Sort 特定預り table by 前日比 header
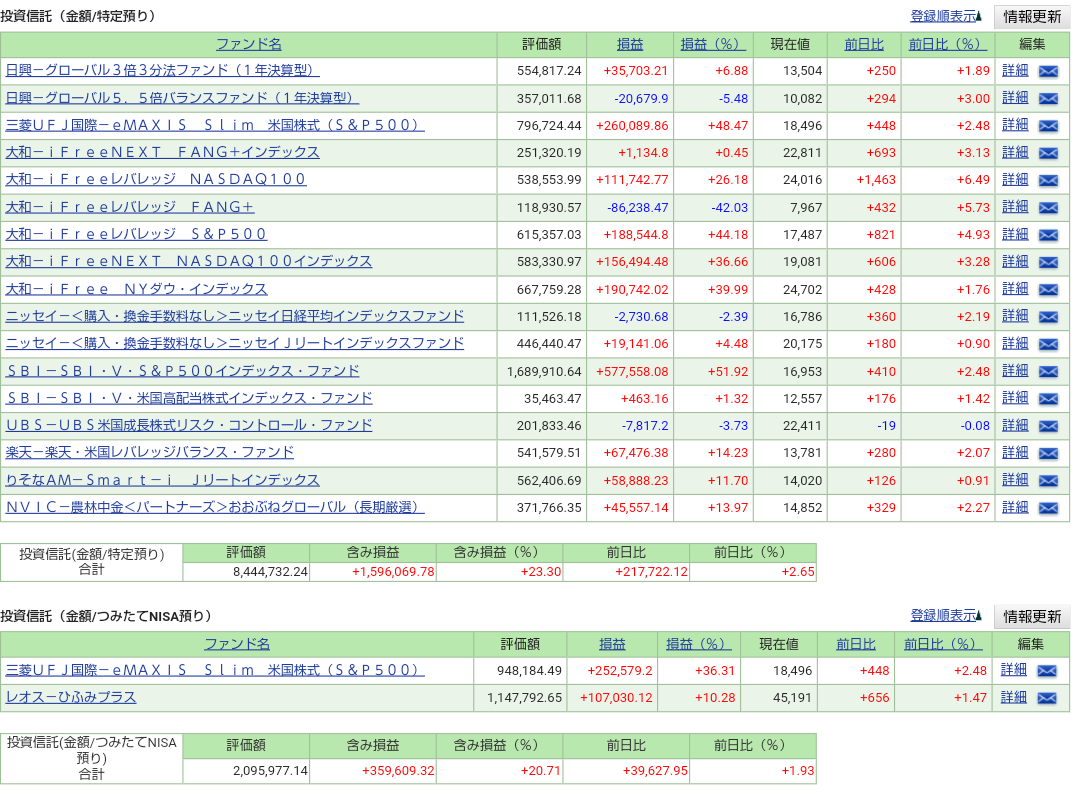 [864, 44]
